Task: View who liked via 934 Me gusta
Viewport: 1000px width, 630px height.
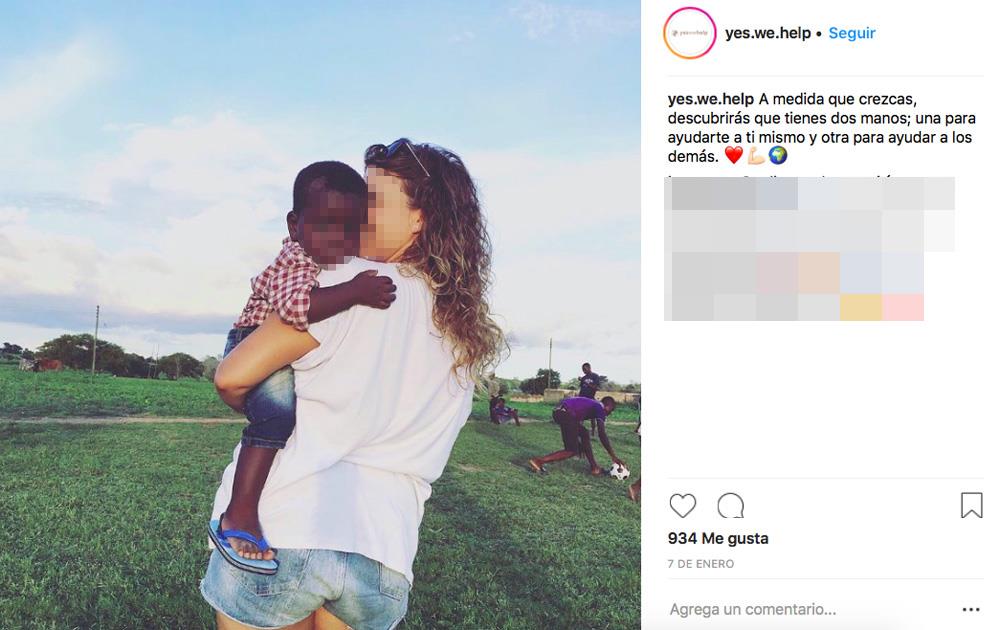Action: (718, 538)
